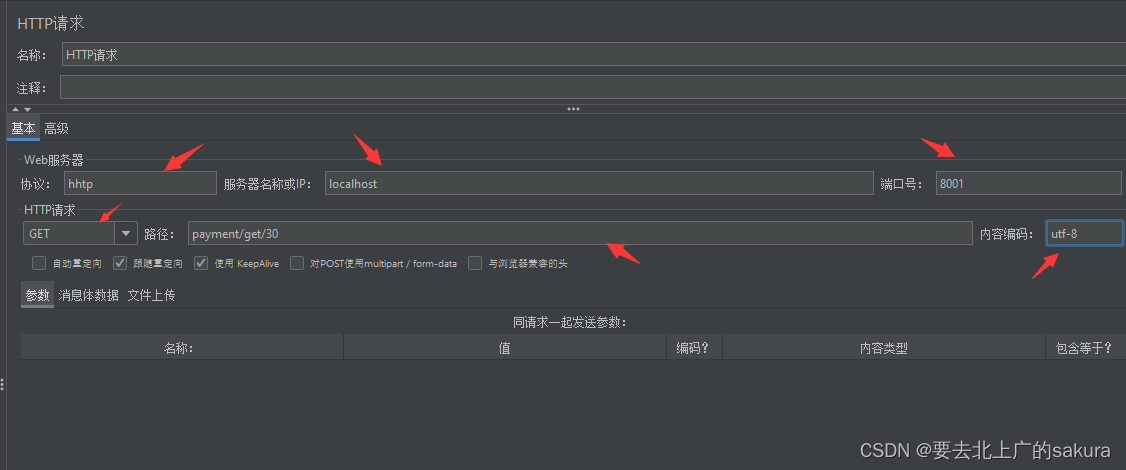Open the 参数 tab
1126x470 pixels.
[x=37, y=295]
